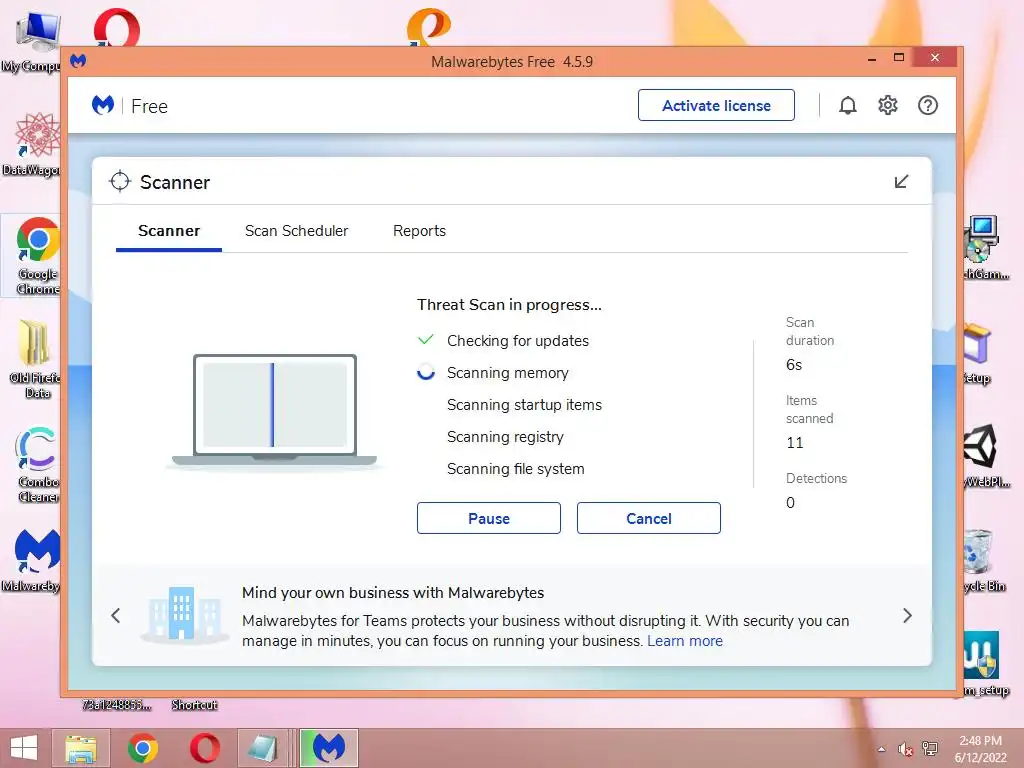
Task: Click the Items scanned value 11
Action: [x=795, y=443]
